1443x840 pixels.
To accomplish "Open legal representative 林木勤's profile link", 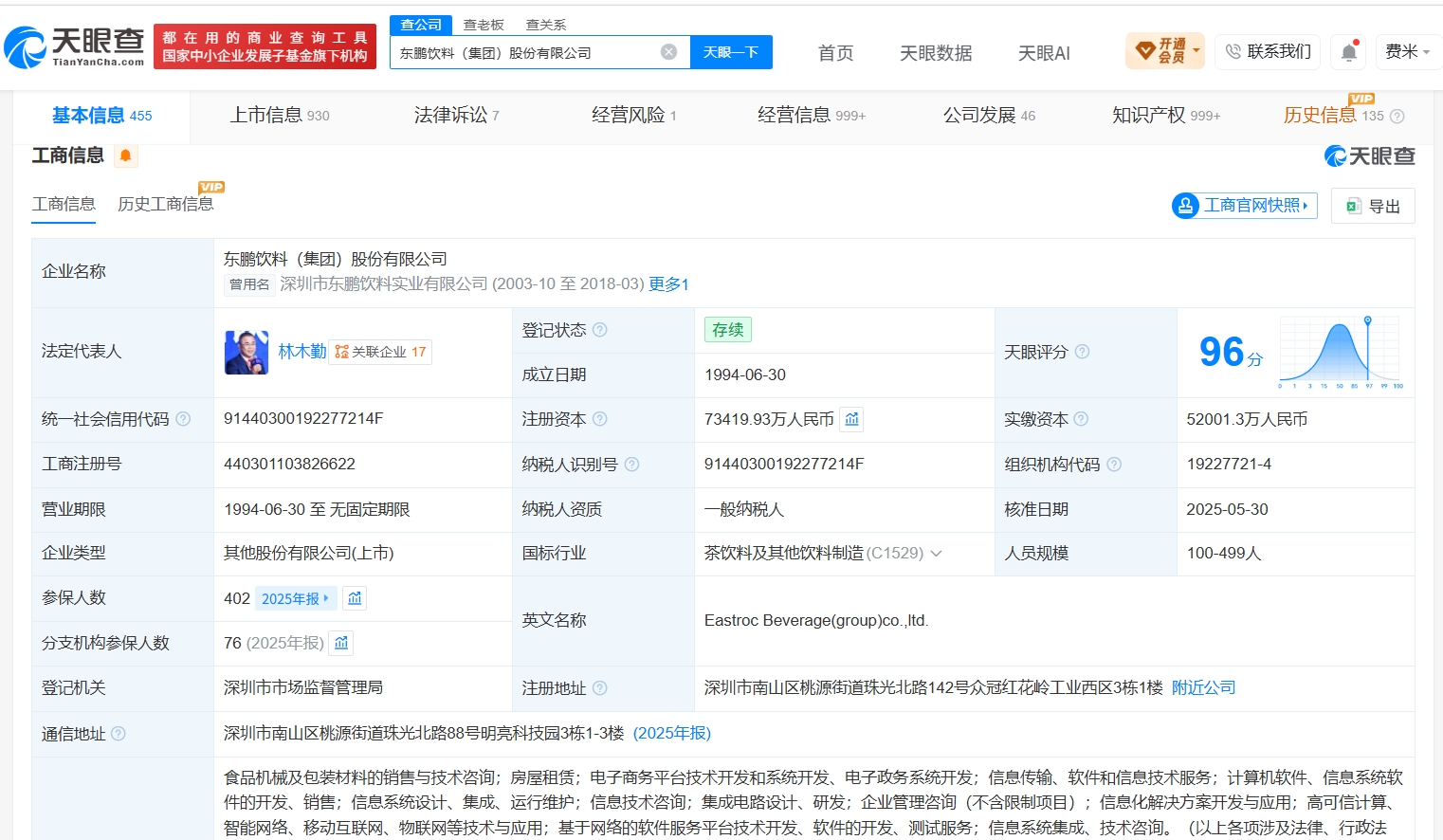I will click(302, 352).
